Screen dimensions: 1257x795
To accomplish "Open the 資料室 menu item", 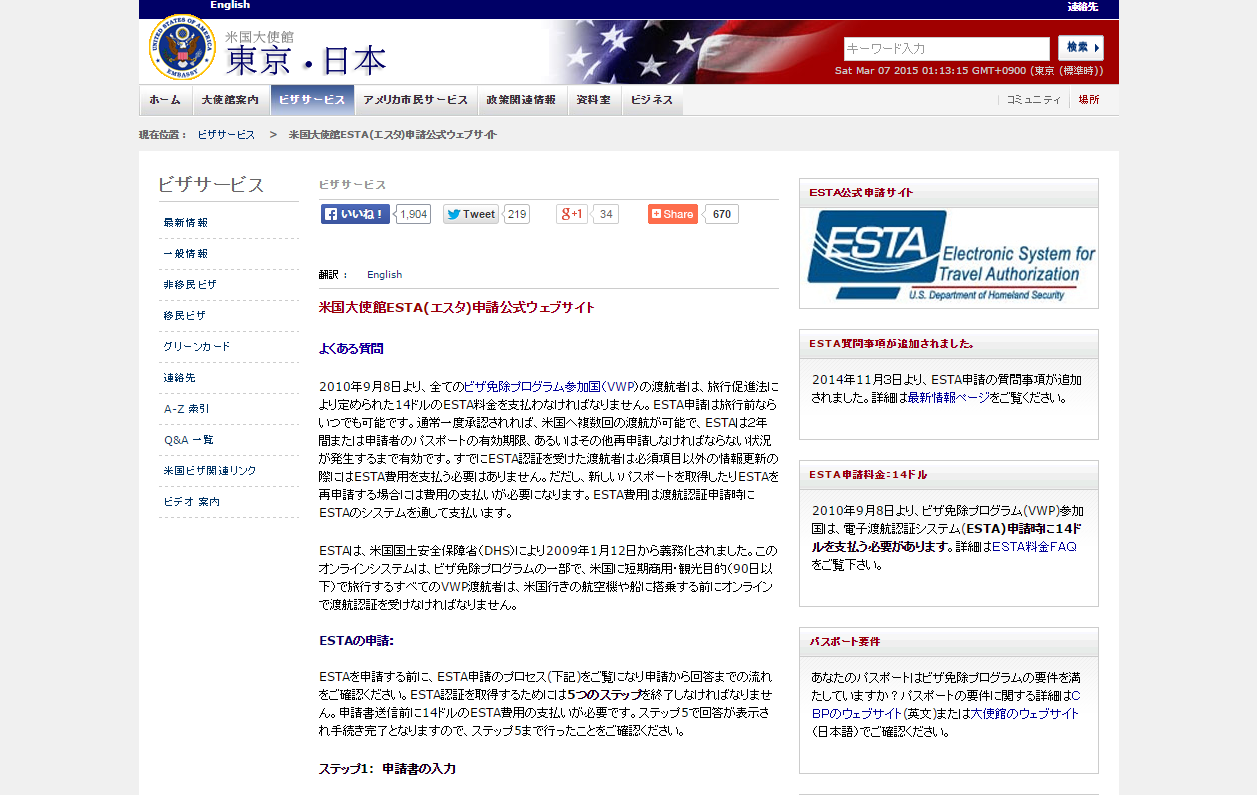I will click(x=593, y=99).
